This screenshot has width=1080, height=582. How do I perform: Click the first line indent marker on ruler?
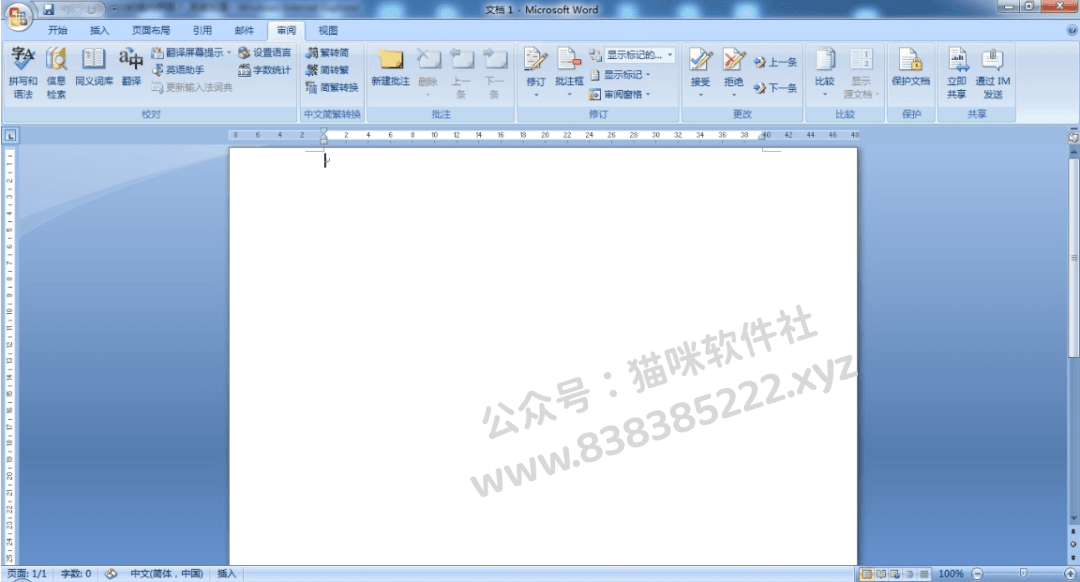(x=324, y=132)
